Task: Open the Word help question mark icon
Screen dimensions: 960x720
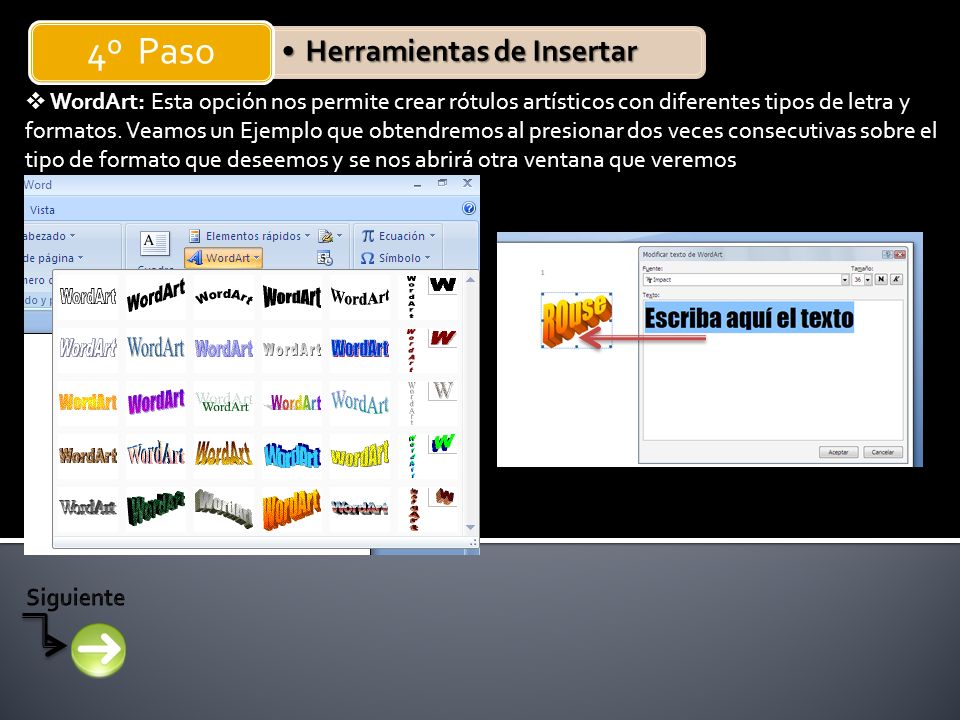Action: click(468, 209)
